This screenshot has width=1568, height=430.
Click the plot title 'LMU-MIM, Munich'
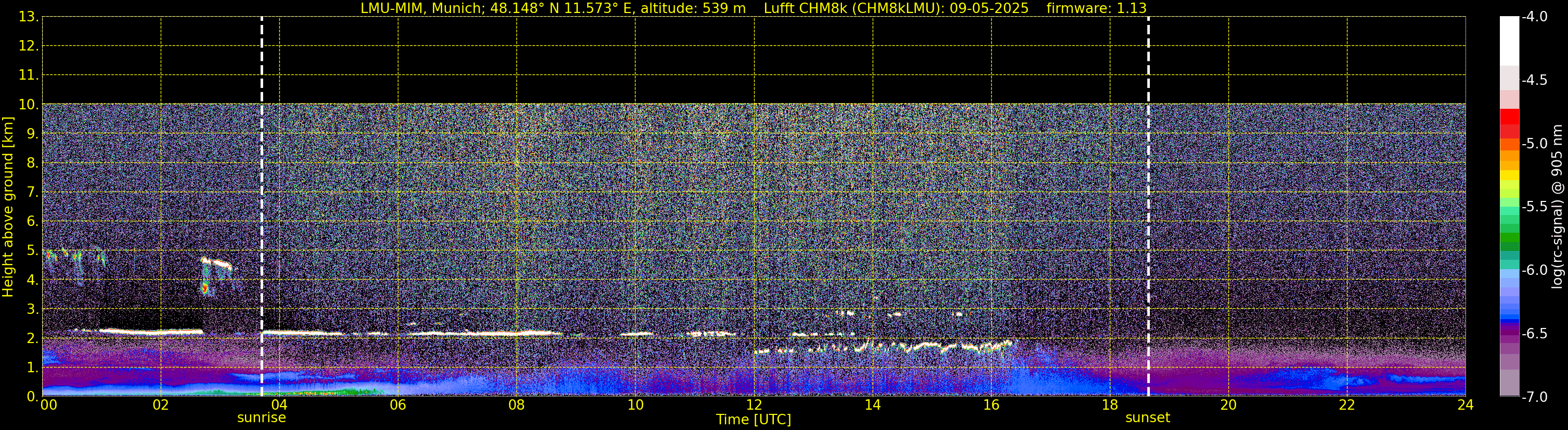423,8
